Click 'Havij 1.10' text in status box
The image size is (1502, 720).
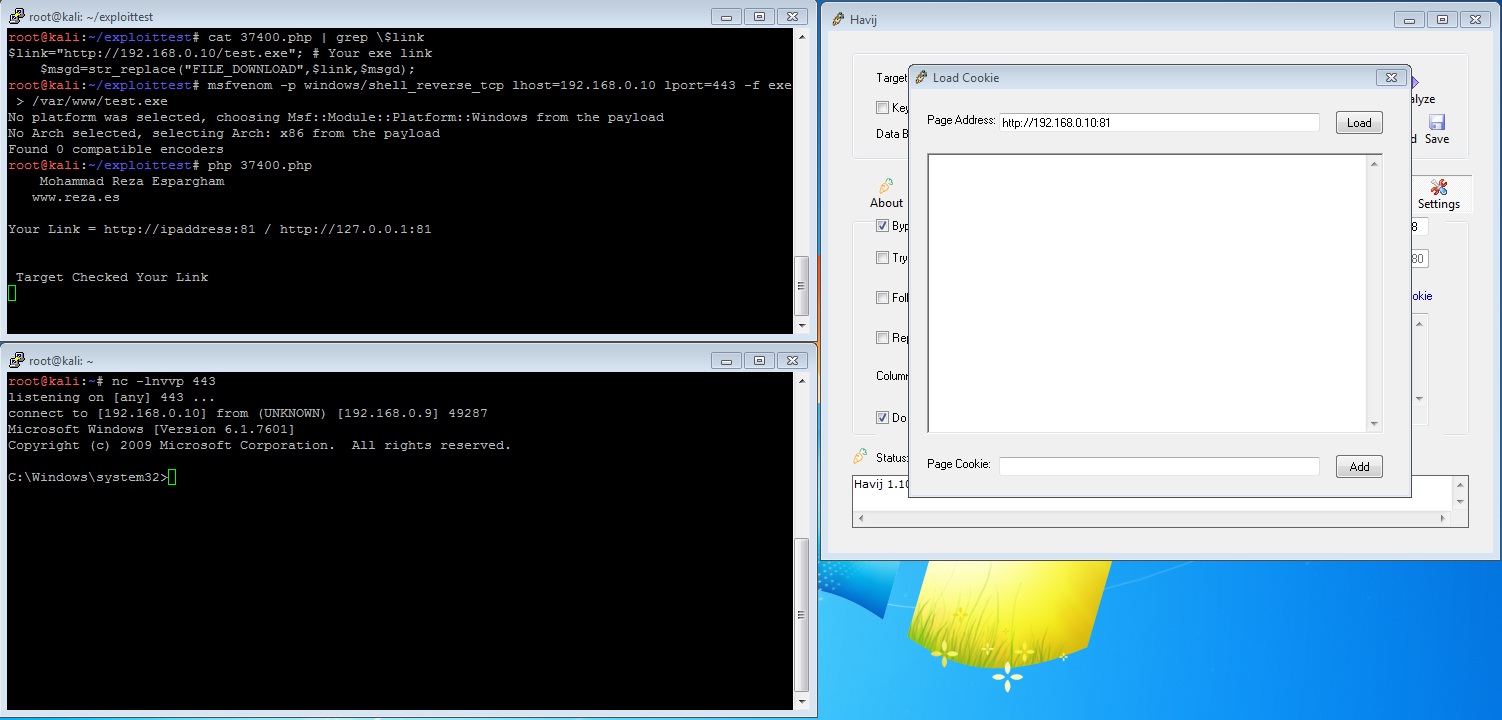[x=882, y=484]
